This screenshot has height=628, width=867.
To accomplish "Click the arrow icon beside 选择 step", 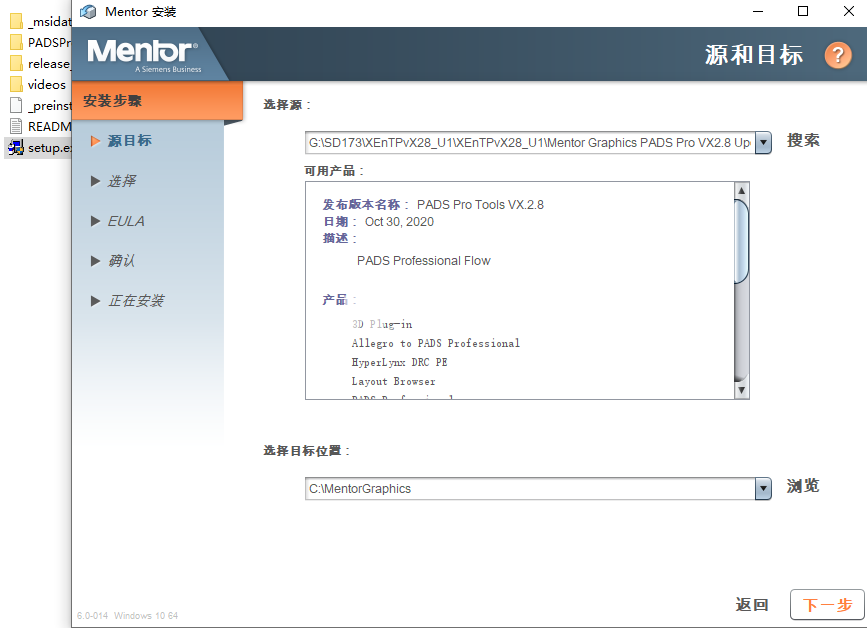I will pos(95,181).
